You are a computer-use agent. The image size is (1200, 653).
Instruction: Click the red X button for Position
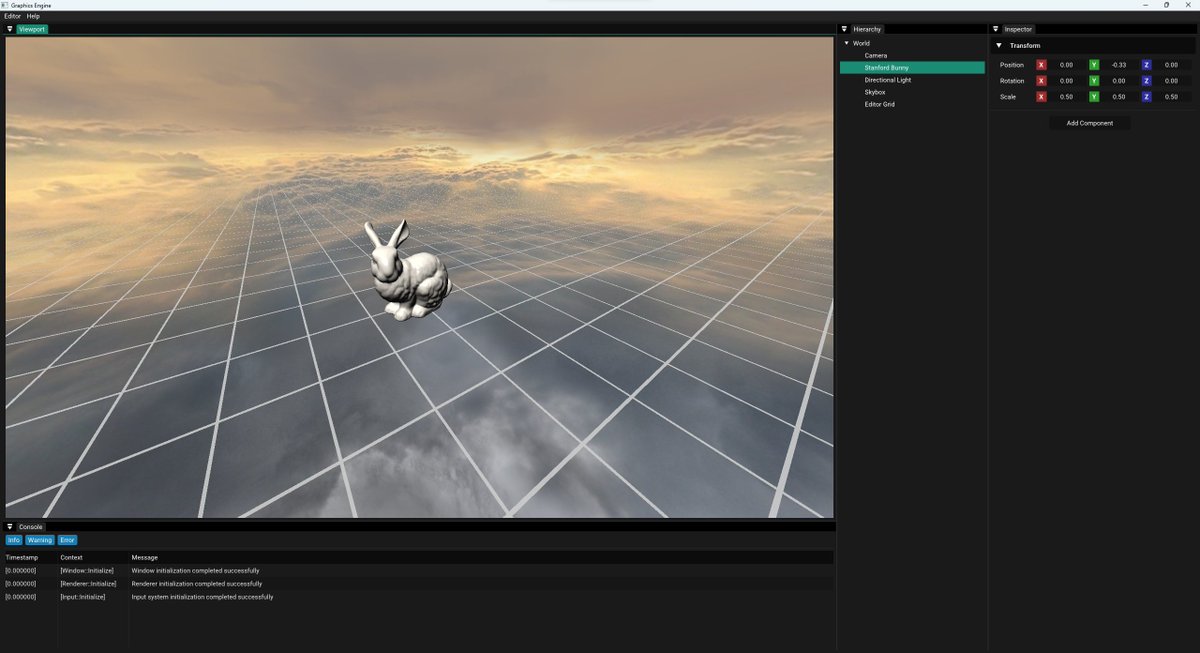1041,65
